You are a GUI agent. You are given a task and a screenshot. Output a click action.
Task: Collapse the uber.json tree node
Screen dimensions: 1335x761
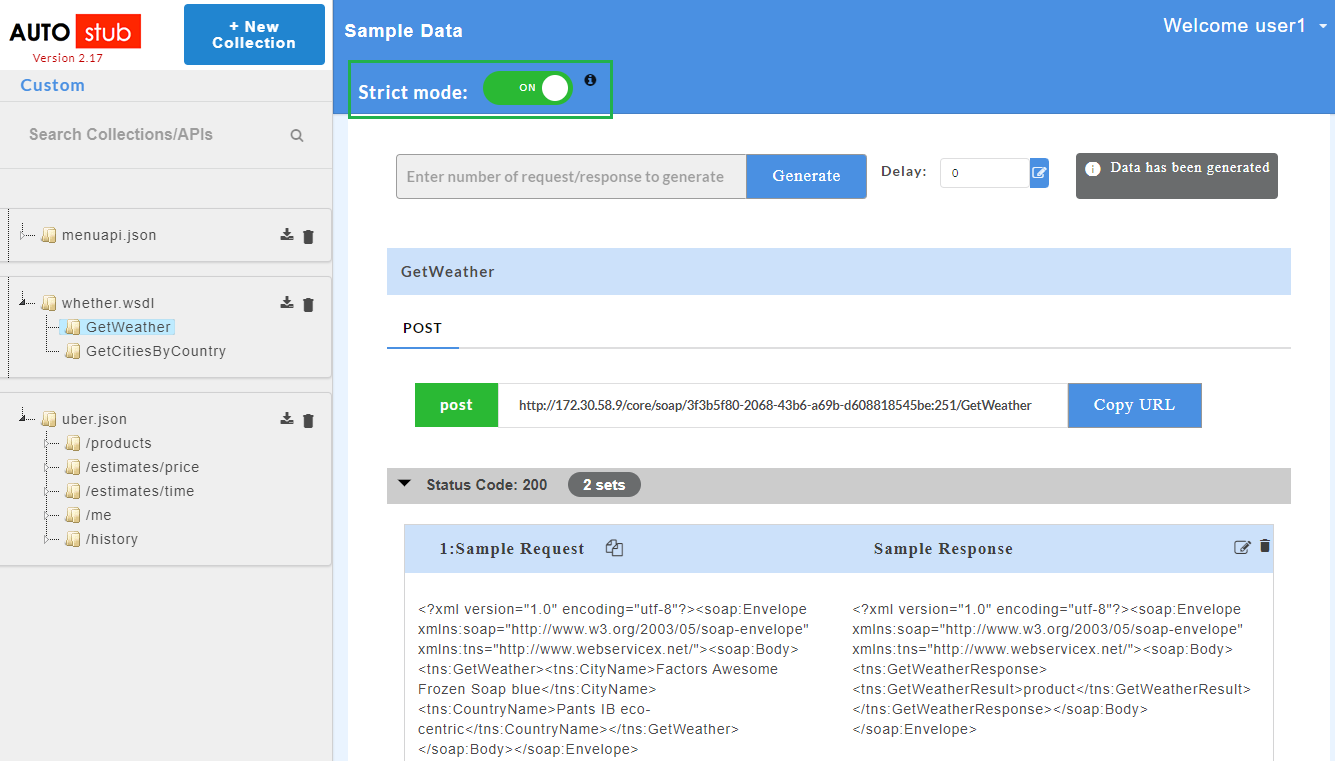(23, 418)
